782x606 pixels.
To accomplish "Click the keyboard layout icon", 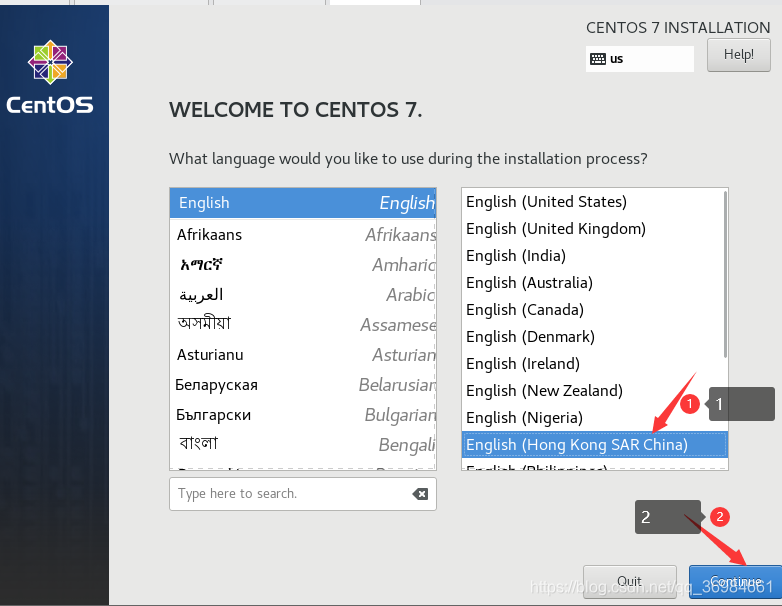I will (597, 59).
